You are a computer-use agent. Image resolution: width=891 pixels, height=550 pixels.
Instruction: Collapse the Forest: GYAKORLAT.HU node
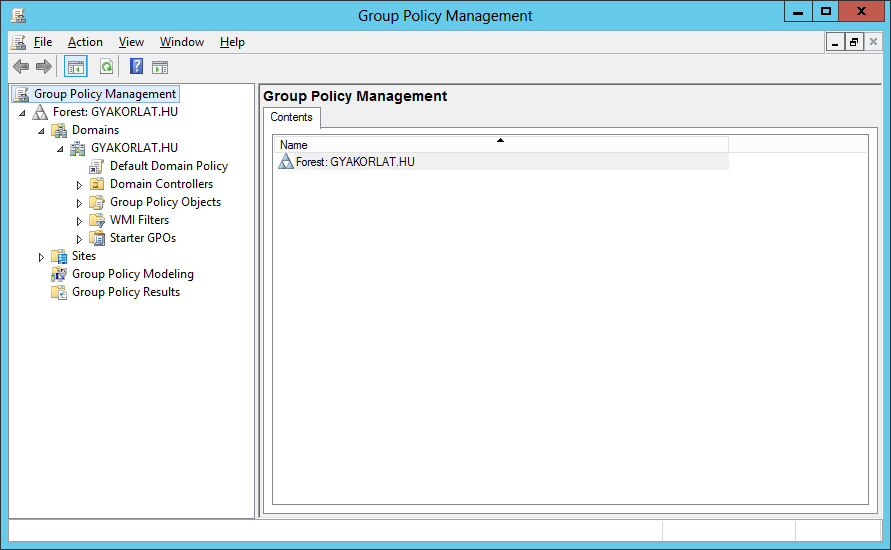(22, 113)
